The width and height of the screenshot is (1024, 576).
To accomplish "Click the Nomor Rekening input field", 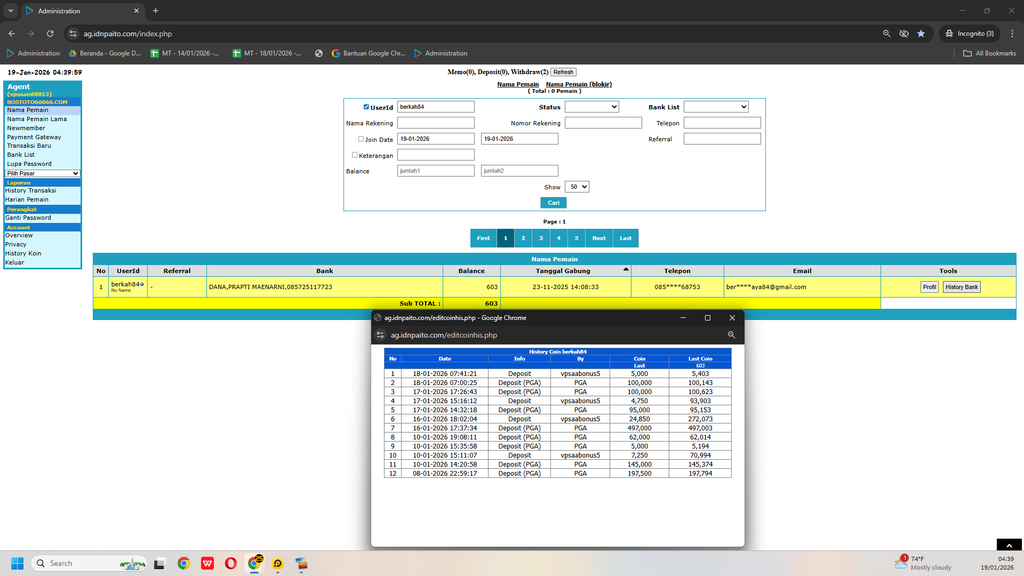I will (603, 123).
